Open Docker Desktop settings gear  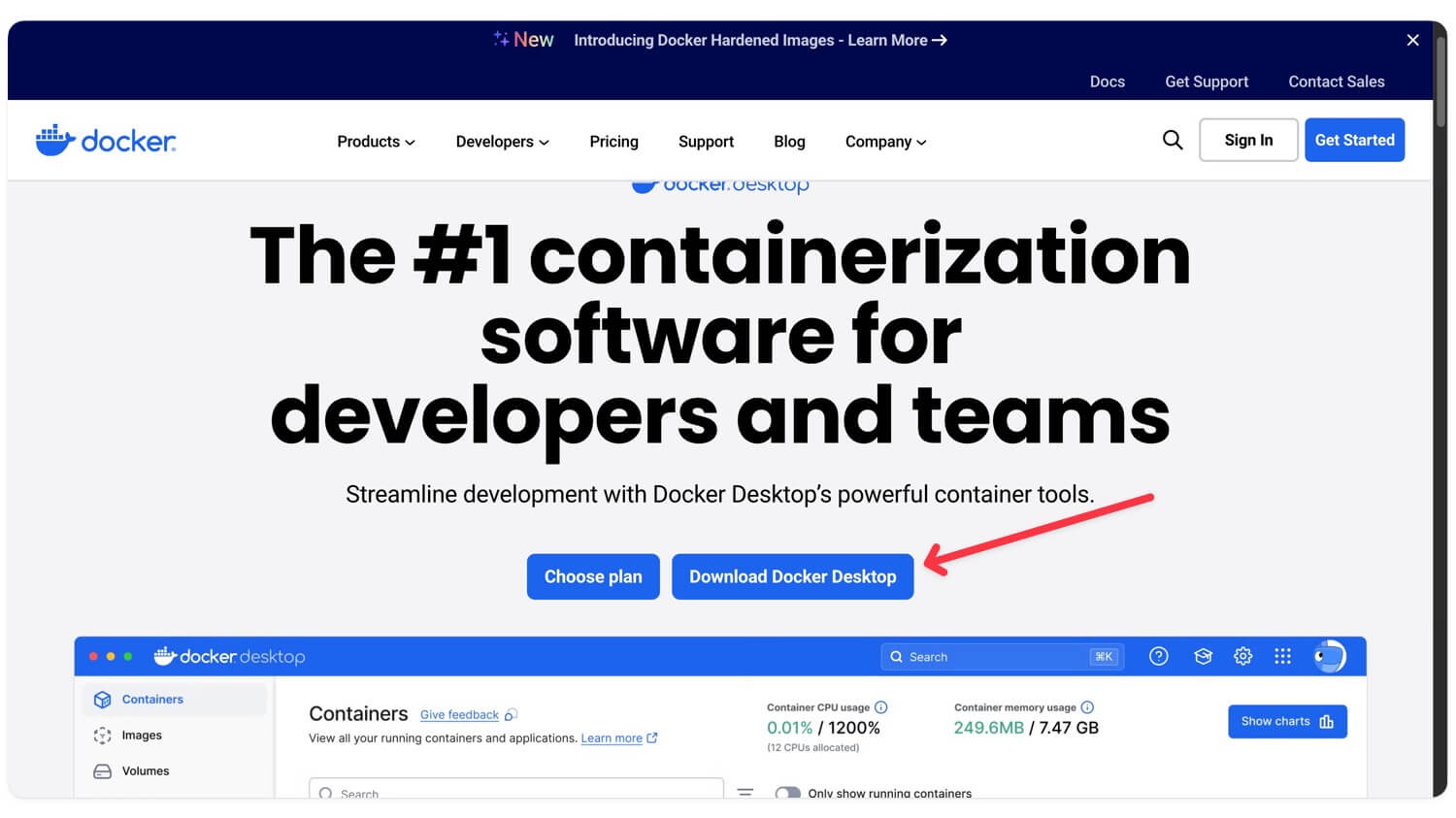point(1242,656)
